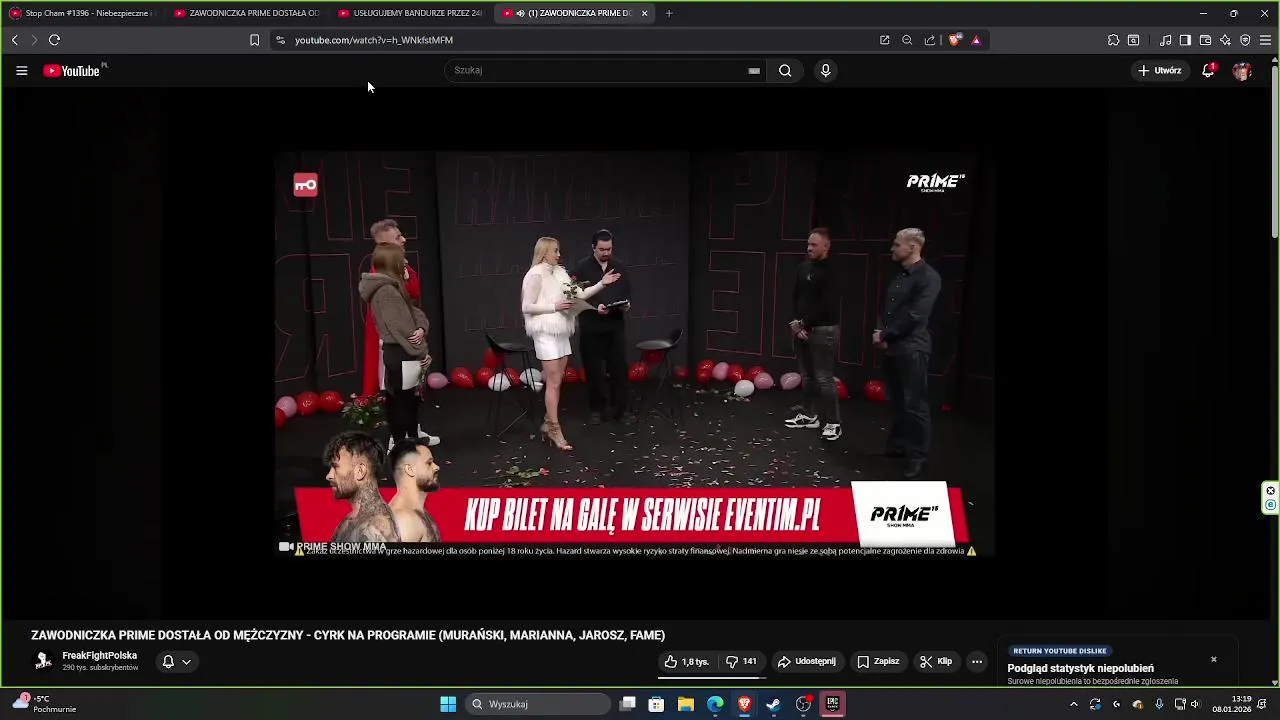Open Brave Shields lion icon
This screenshot has height=720, width=1280.
point(954,40)
